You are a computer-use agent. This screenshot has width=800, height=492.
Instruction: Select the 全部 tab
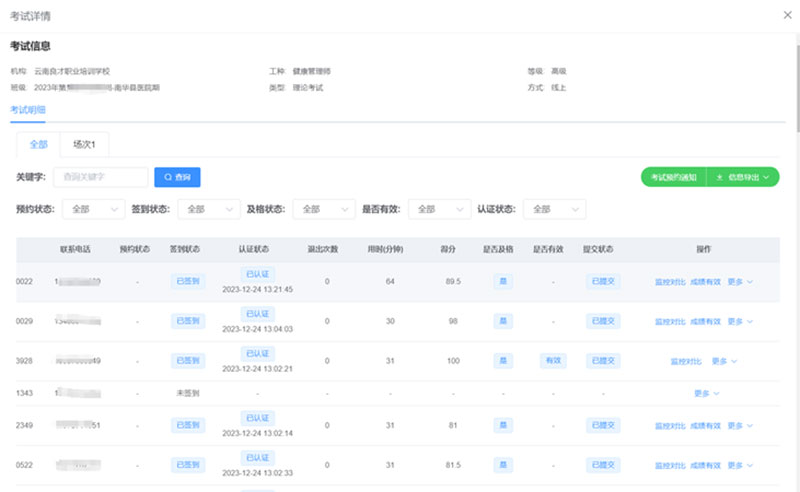tap(38, 144)
